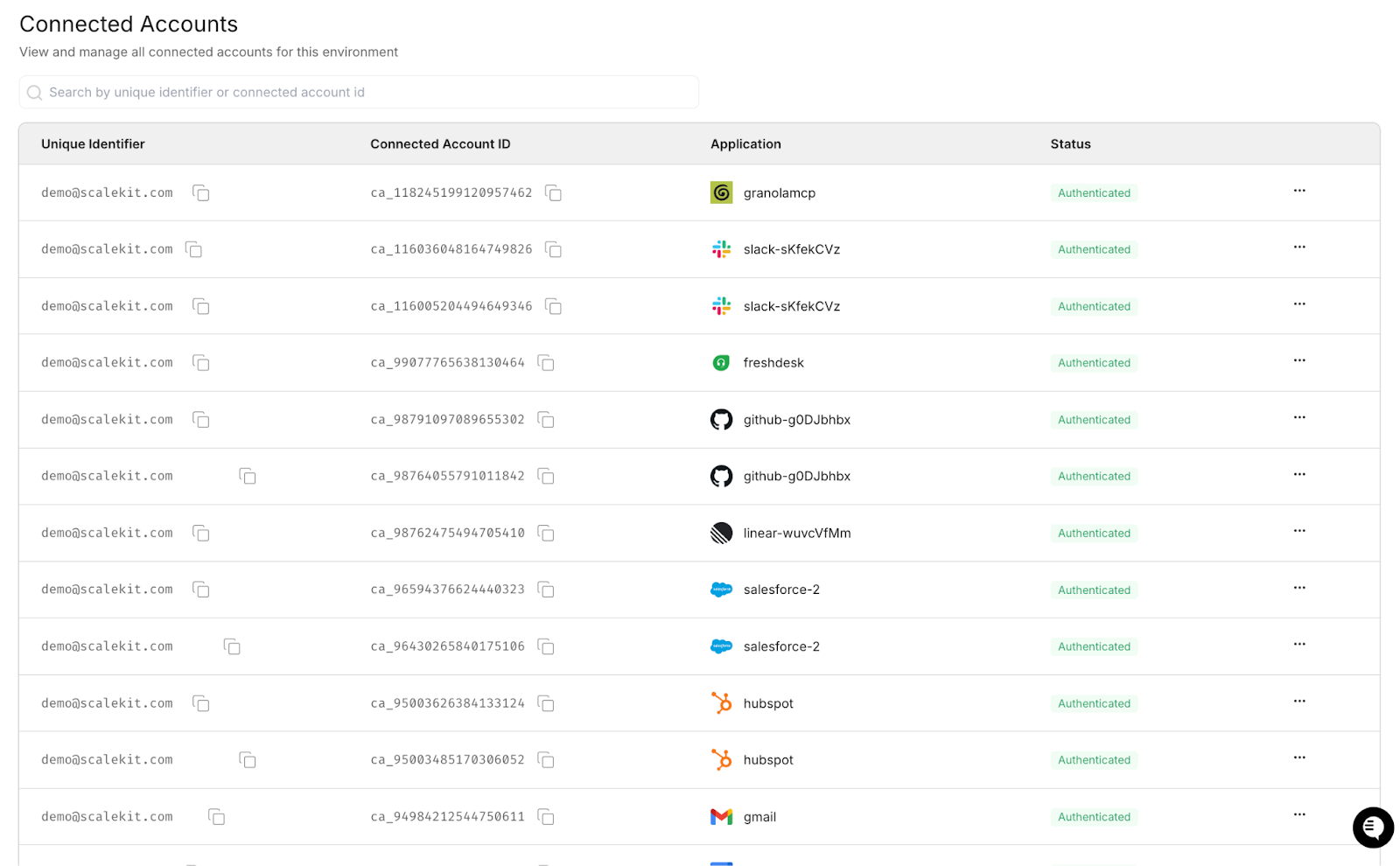Click the Connected Accounts page heading

pyautogui.click(x=129, y=24)
